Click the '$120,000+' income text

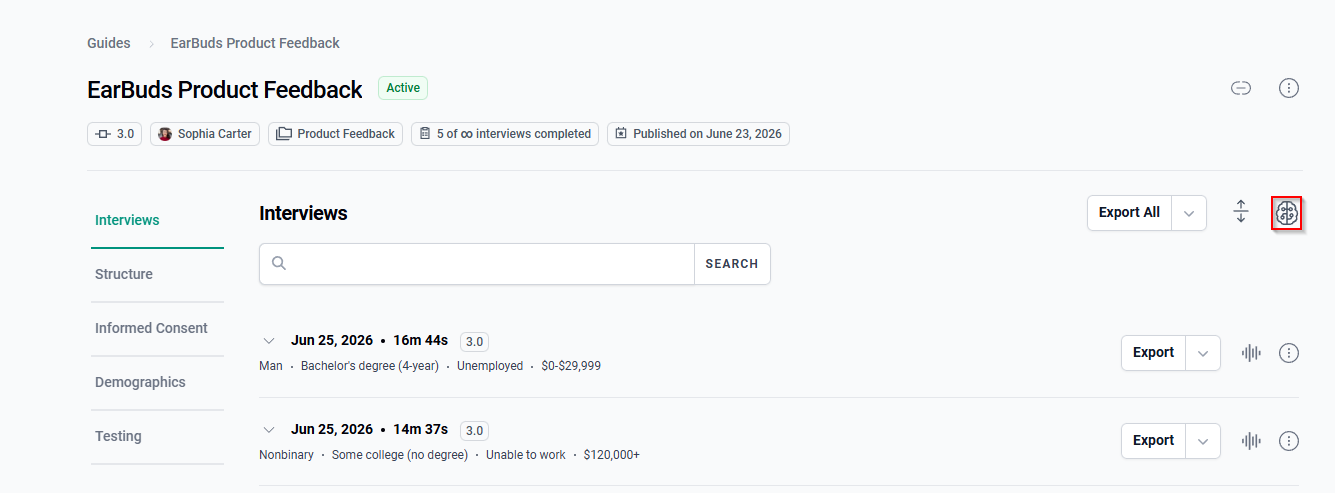click(x=612, y=455)
